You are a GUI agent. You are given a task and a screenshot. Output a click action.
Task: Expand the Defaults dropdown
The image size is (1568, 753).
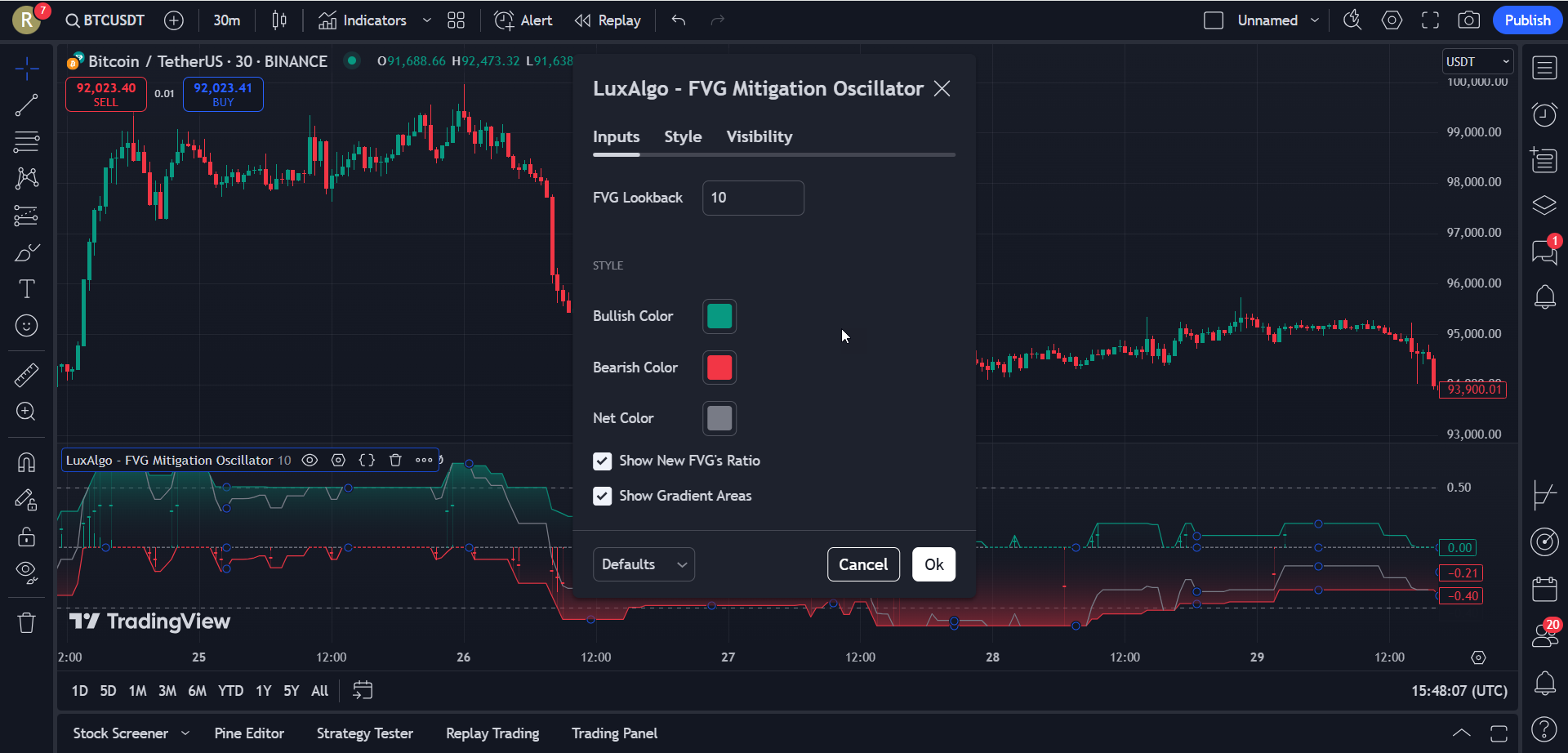pyautogui.click(x=644, y=564)
